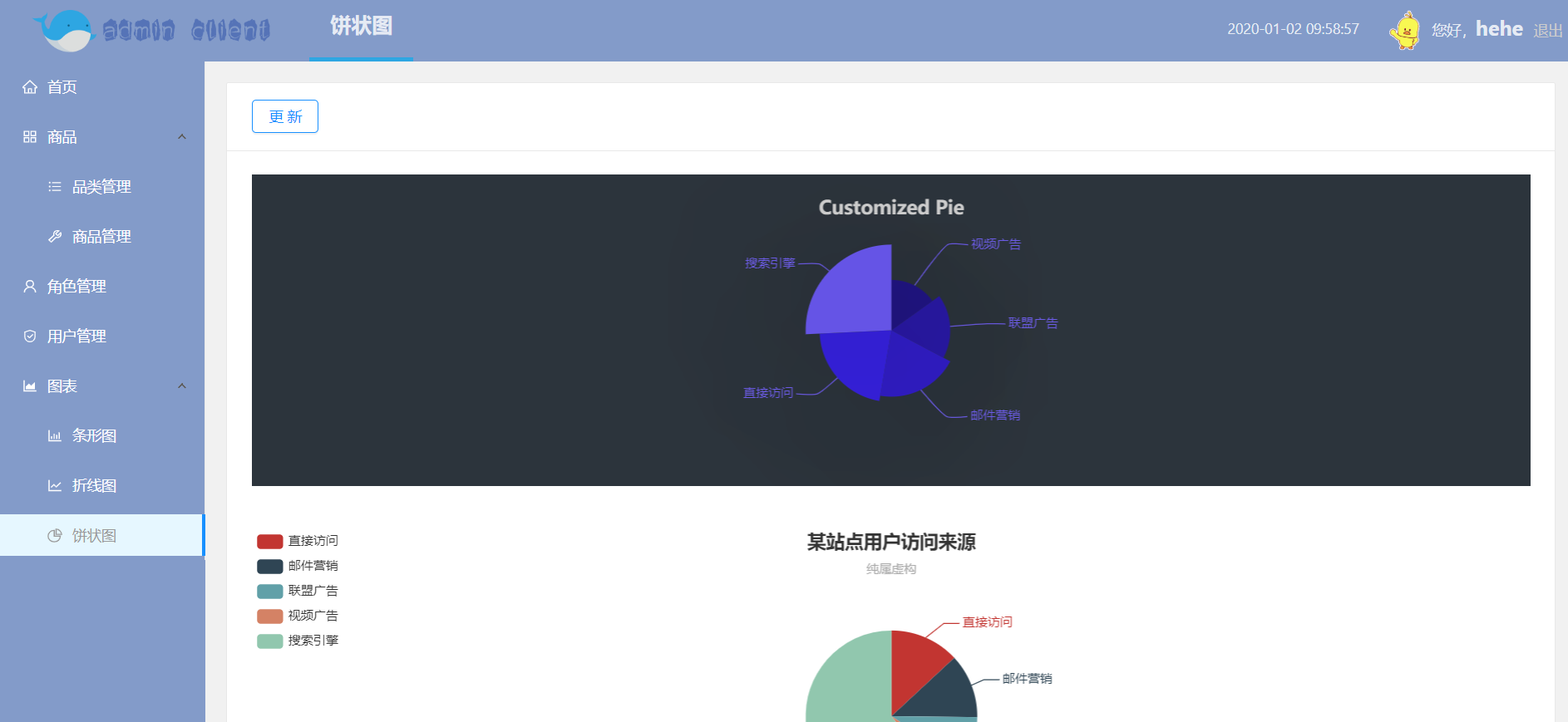Click the 直接访问 label on dark chart

coord(768,393)
